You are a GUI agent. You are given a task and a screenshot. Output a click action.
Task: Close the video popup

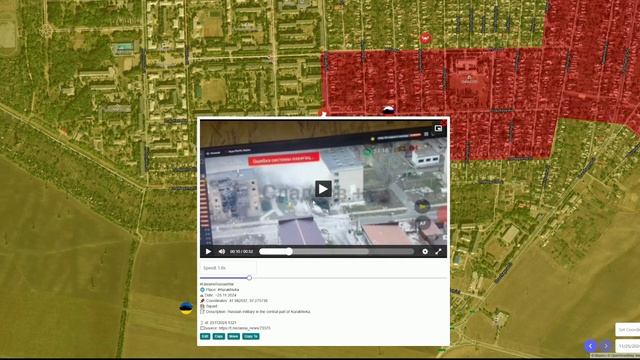(444, 122)
